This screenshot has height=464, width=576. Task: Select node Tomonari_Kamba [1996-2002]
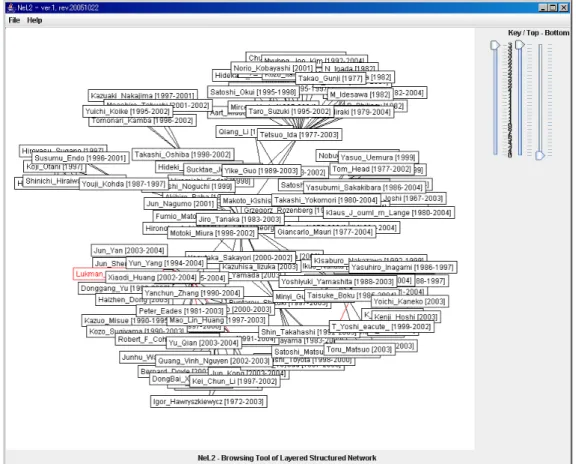pos(142,121)
